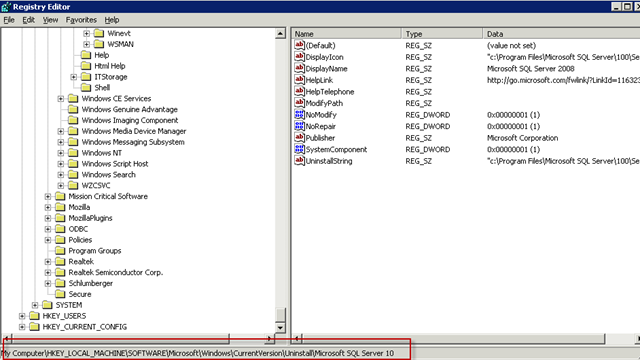
Task: Click the string icon for (Default)
Action: pyautogui.click(x=299, y=45)
